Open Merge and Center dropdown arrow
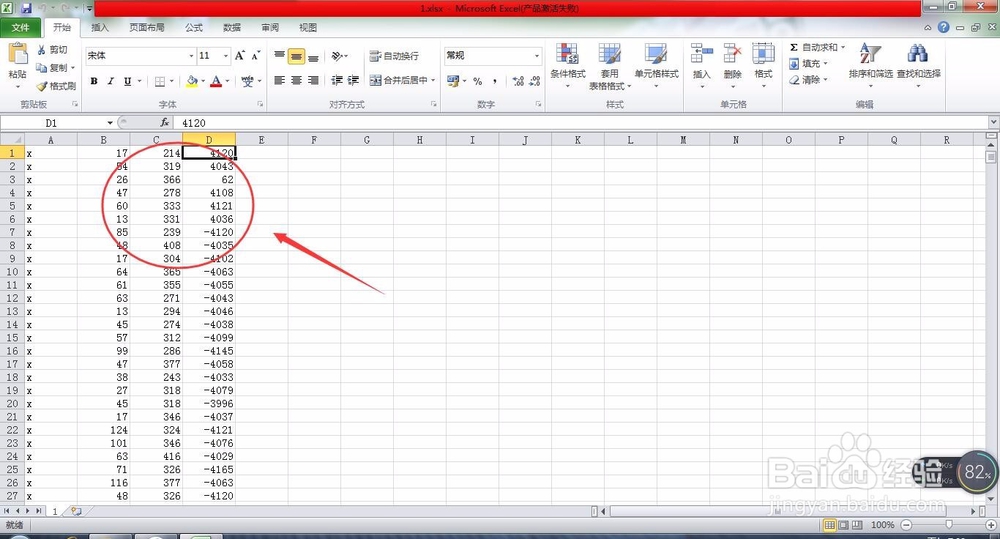1000x539 pixels. tap(432, 80)
